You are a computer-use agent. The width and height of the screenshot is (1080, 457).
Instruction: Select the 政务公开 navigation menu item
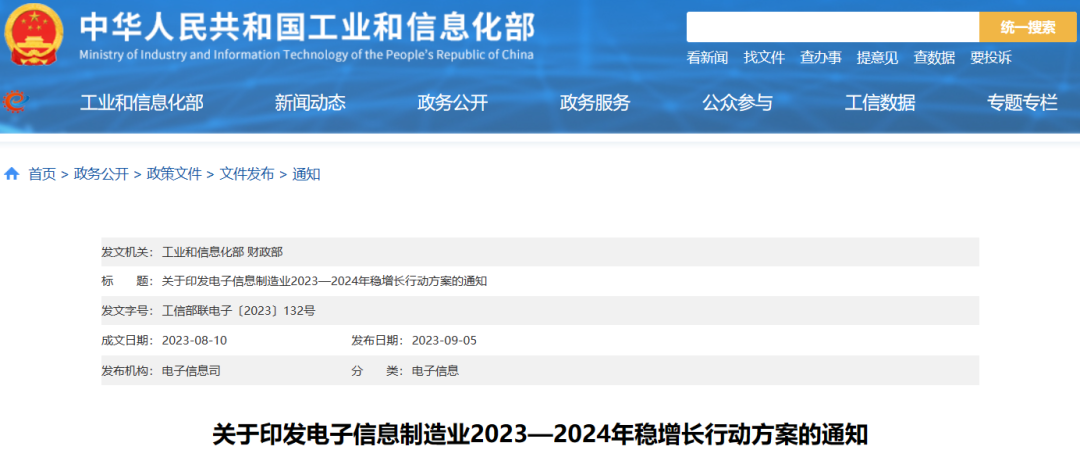click(453, 103)
